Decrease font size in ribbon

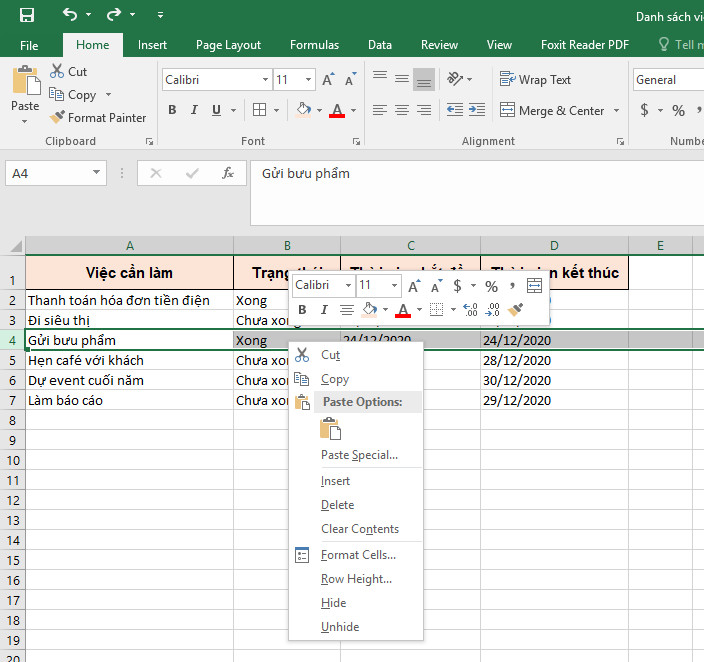350,79
